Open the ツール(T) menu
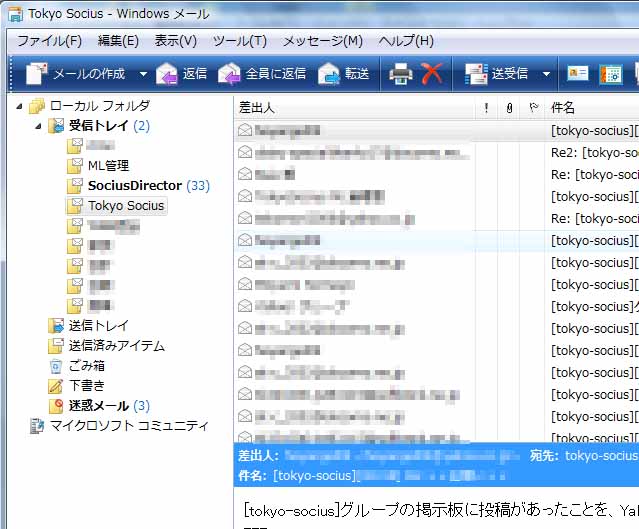 (x=240, y=41)
